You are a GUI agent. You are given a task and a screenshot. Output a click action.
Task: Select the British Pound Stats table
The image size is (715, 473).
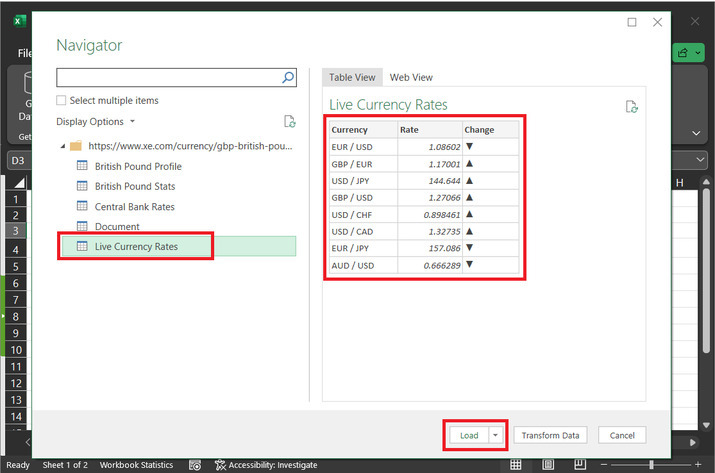coord(135,186)
